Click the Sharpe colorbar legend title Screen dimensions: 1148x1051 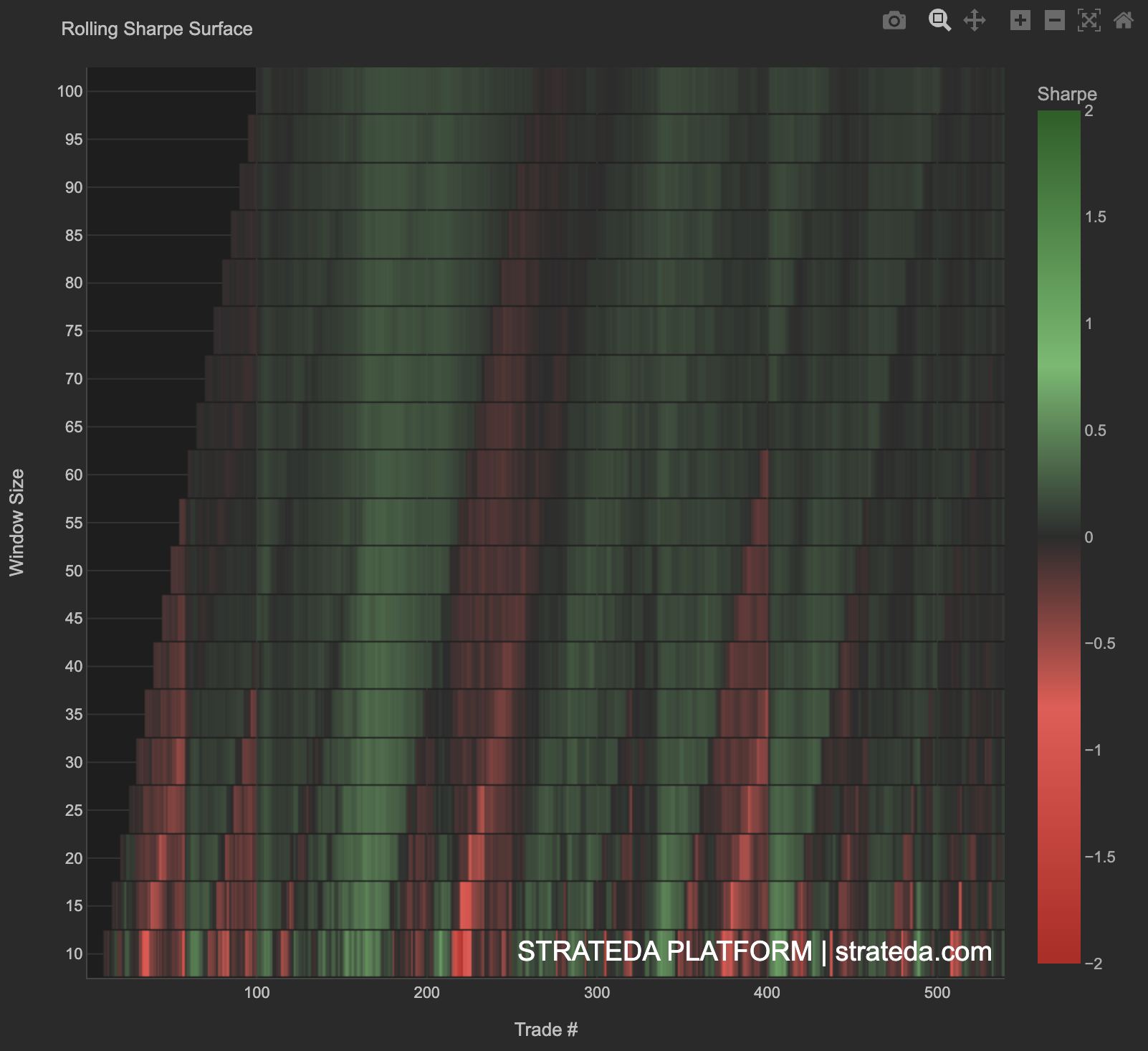(1068, 94)
